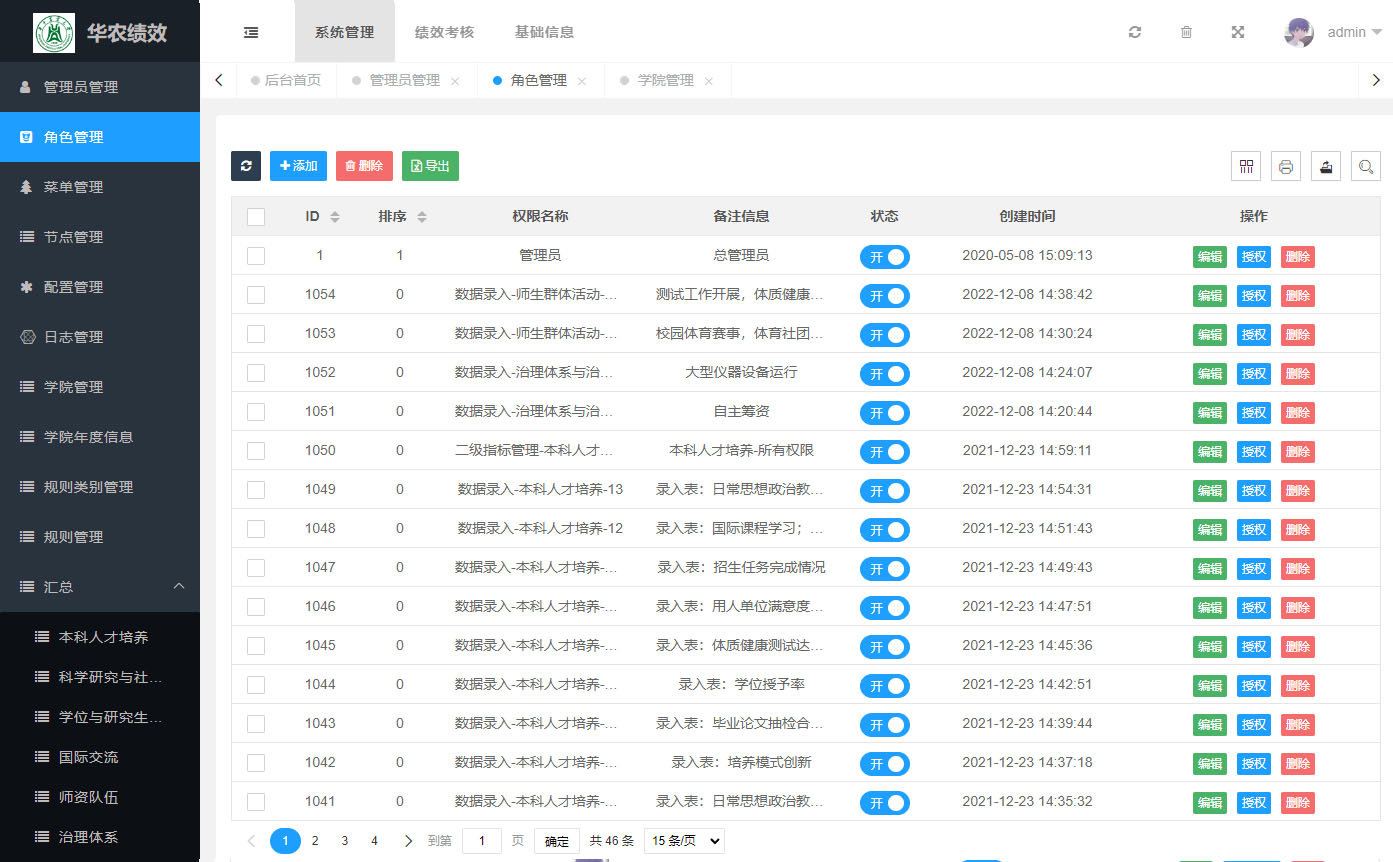Click the blue 添加 button
This screenshot has height=862, width=1393.
[298, 166]
